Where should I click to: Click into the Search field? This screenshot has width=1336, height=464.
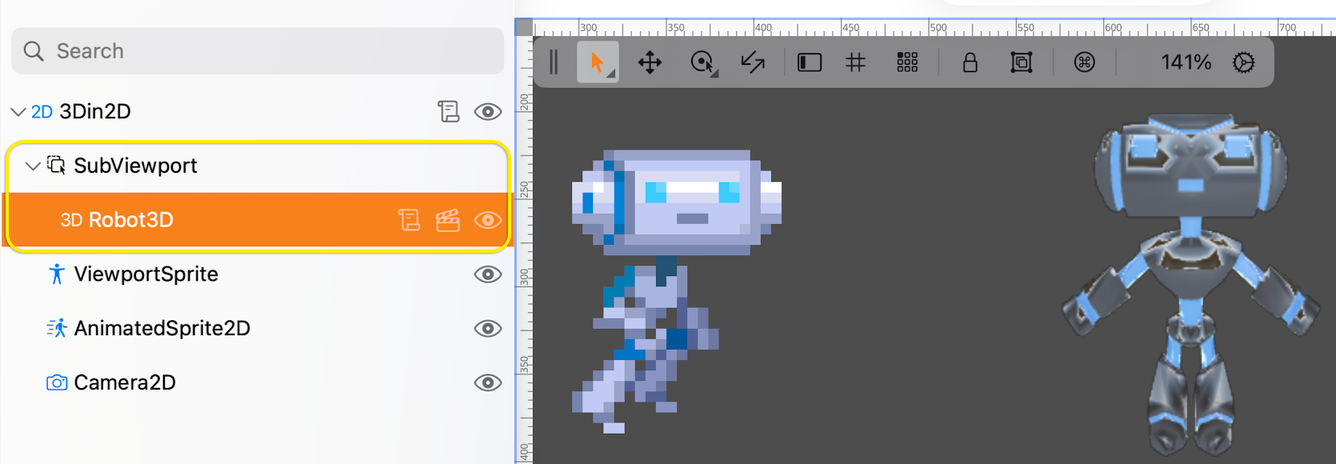[258, 51]
